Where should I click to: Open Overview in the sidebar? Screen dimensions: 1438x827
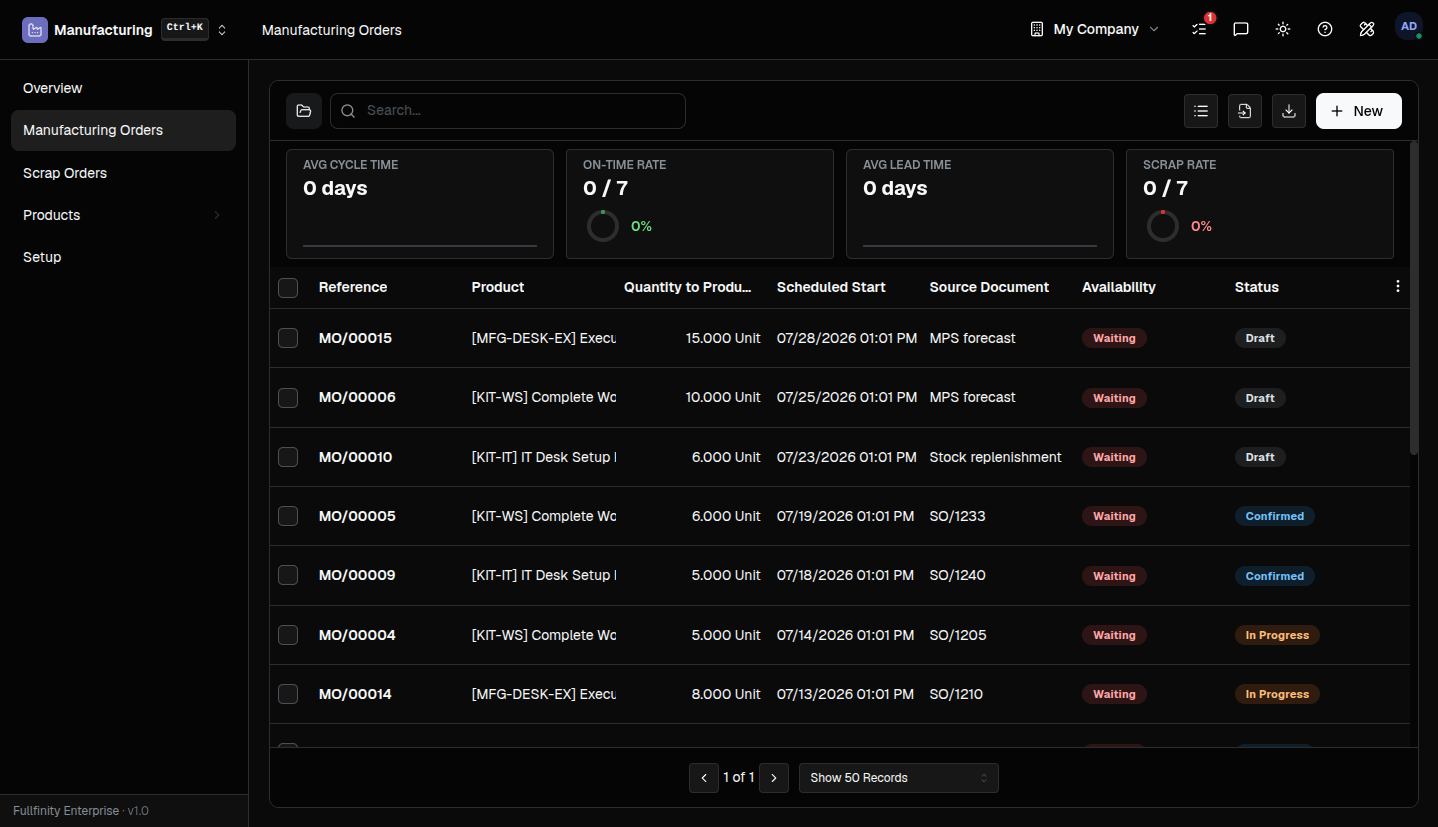tap(123, 88)
